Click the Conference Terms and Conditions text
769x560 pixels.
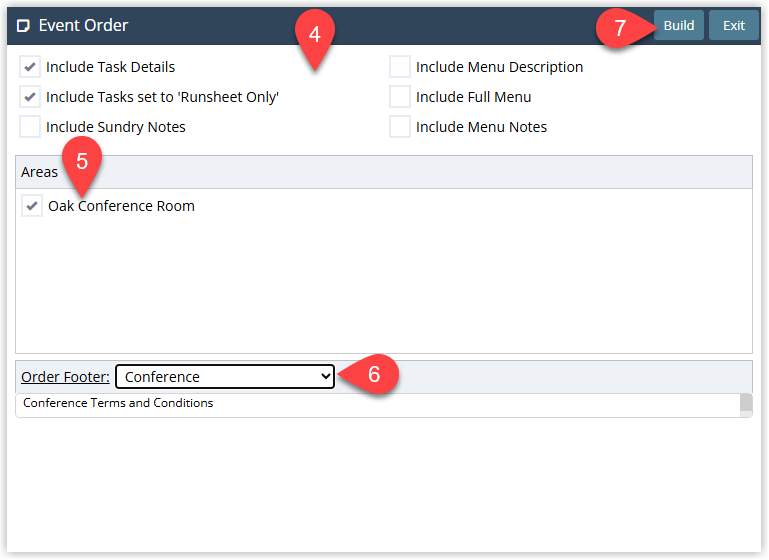tap(118, 403)
